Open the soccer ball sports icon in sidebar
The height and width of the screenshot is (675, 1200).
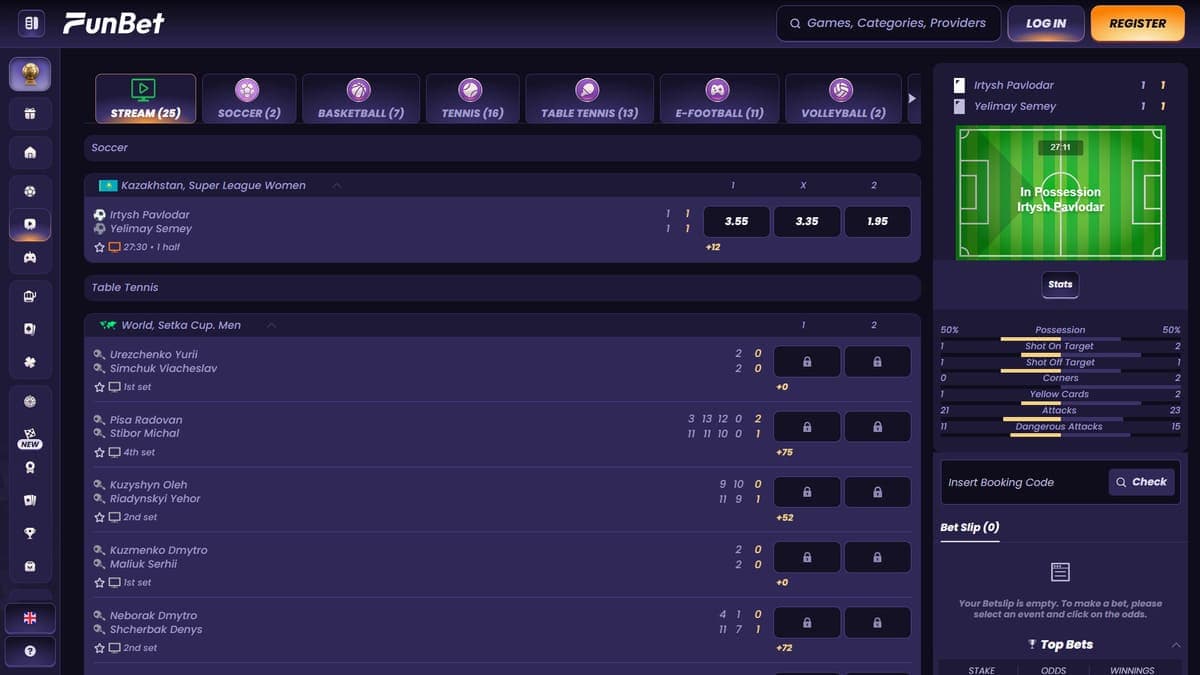click(x=30, y=191)
